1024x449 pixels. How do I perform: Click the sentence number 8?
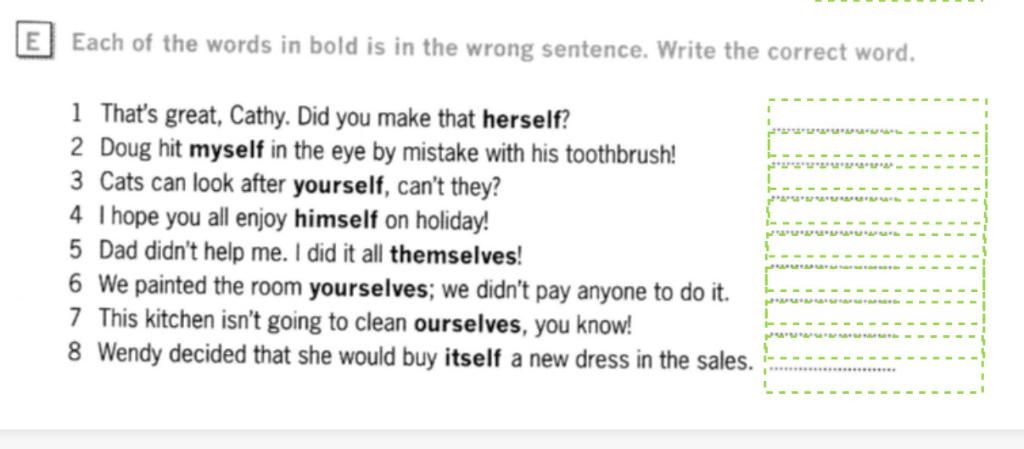[x=75, y=353]
